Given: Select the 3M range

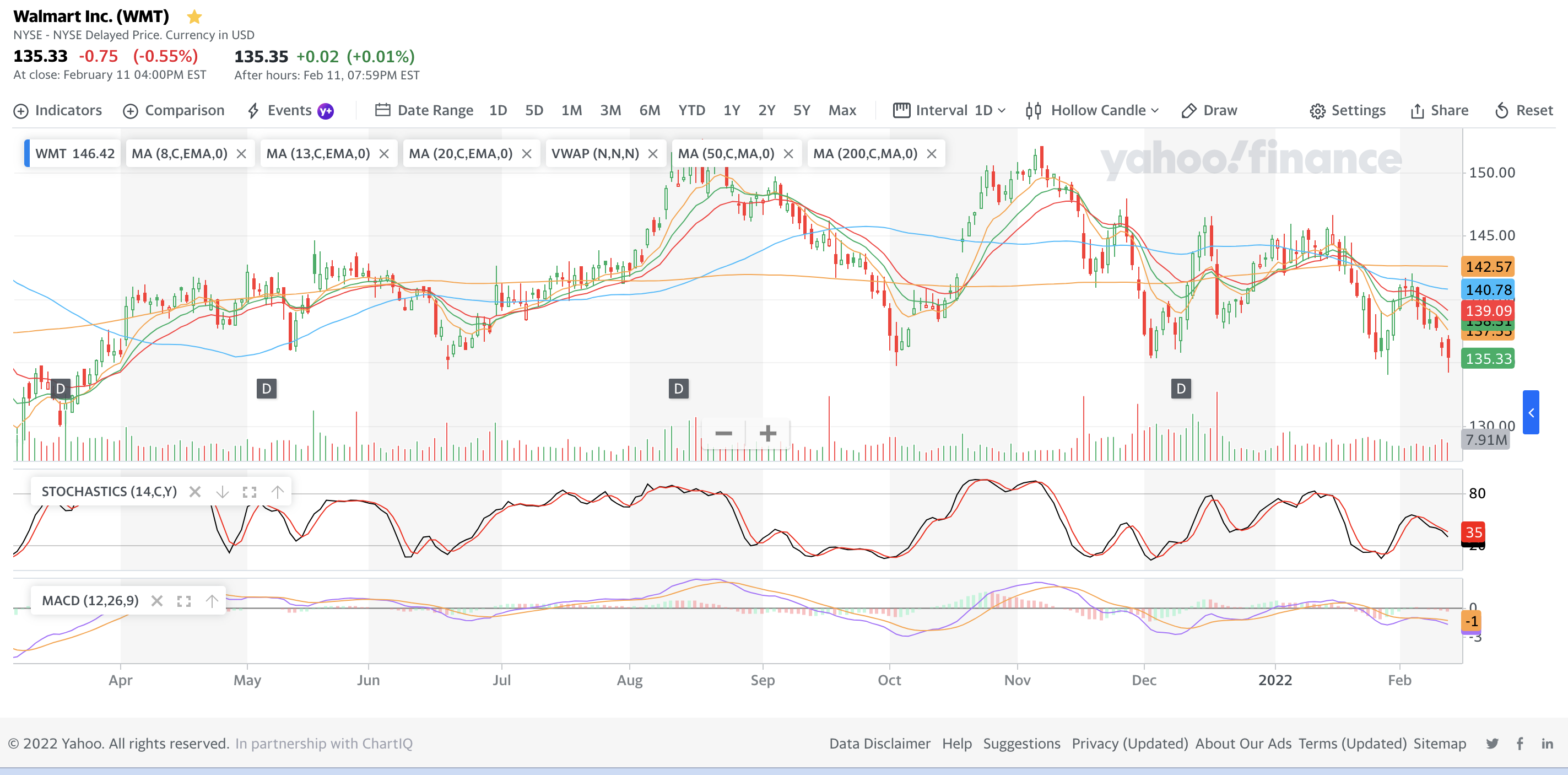Looking at the screenshot, I should point(610,110).
